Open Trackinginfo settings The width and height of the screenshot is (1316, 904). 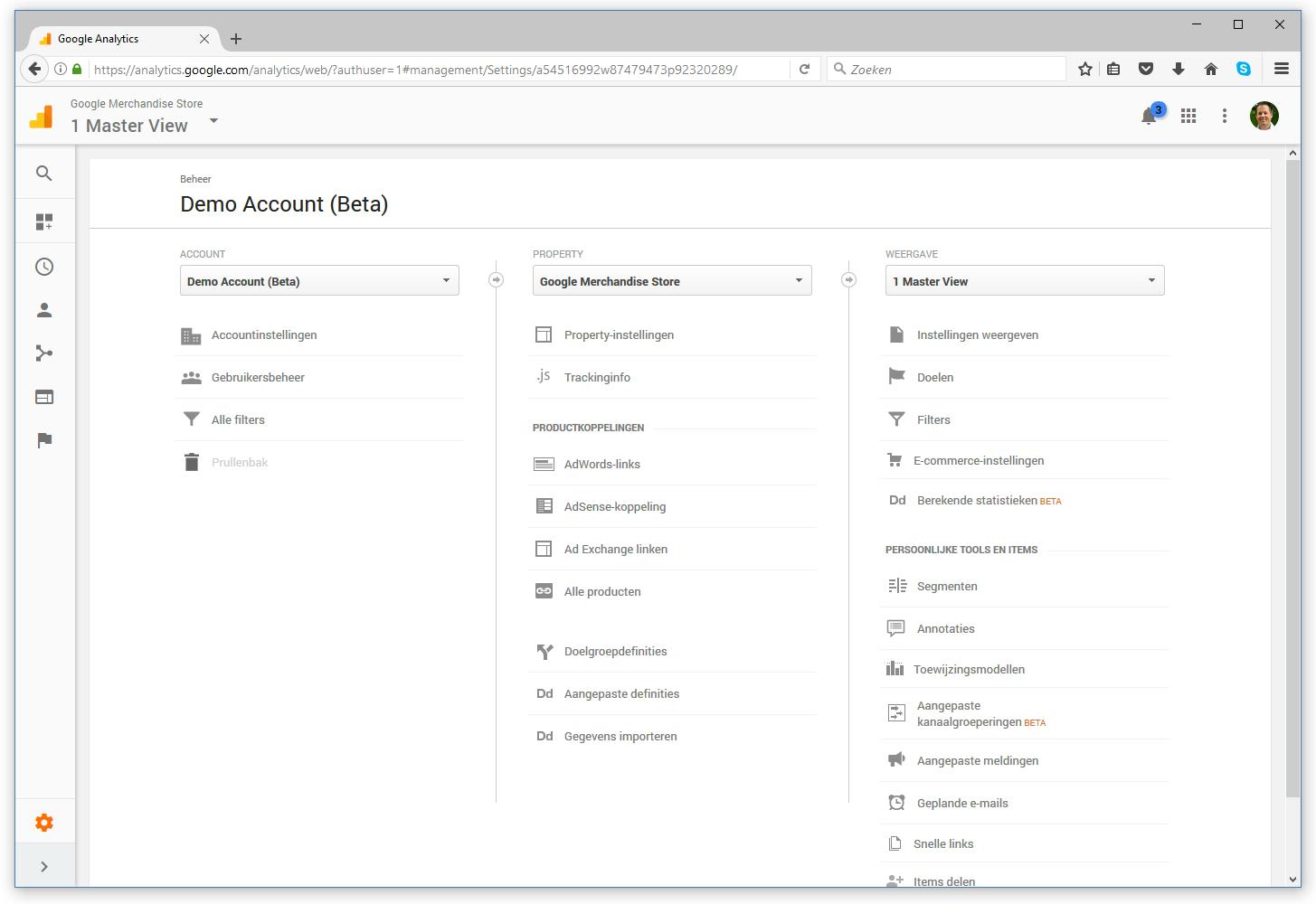(x=597, y=378)
